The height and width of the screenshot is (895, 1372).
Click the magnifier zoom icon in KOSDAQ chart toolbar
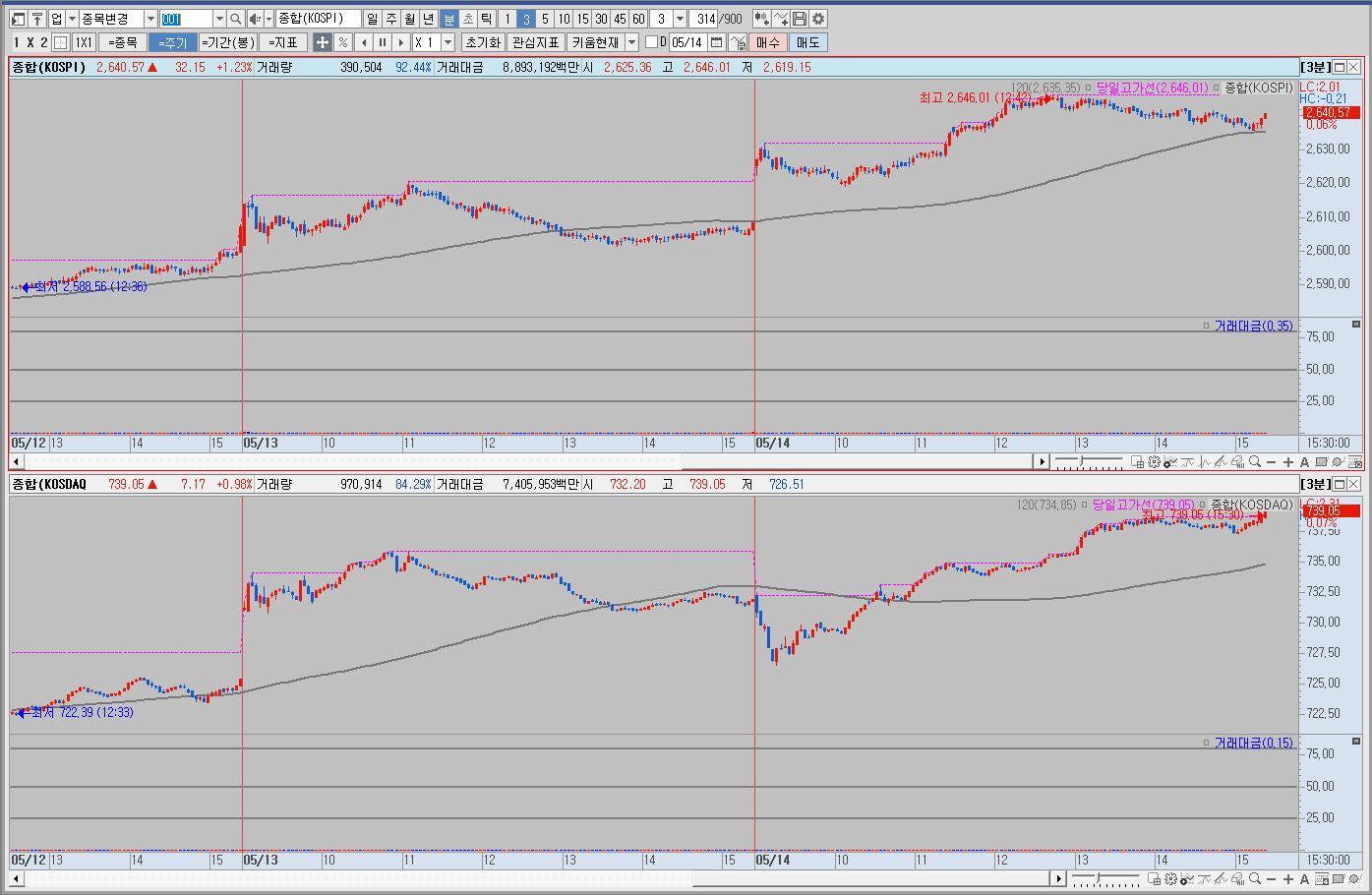pos(1255,878)
